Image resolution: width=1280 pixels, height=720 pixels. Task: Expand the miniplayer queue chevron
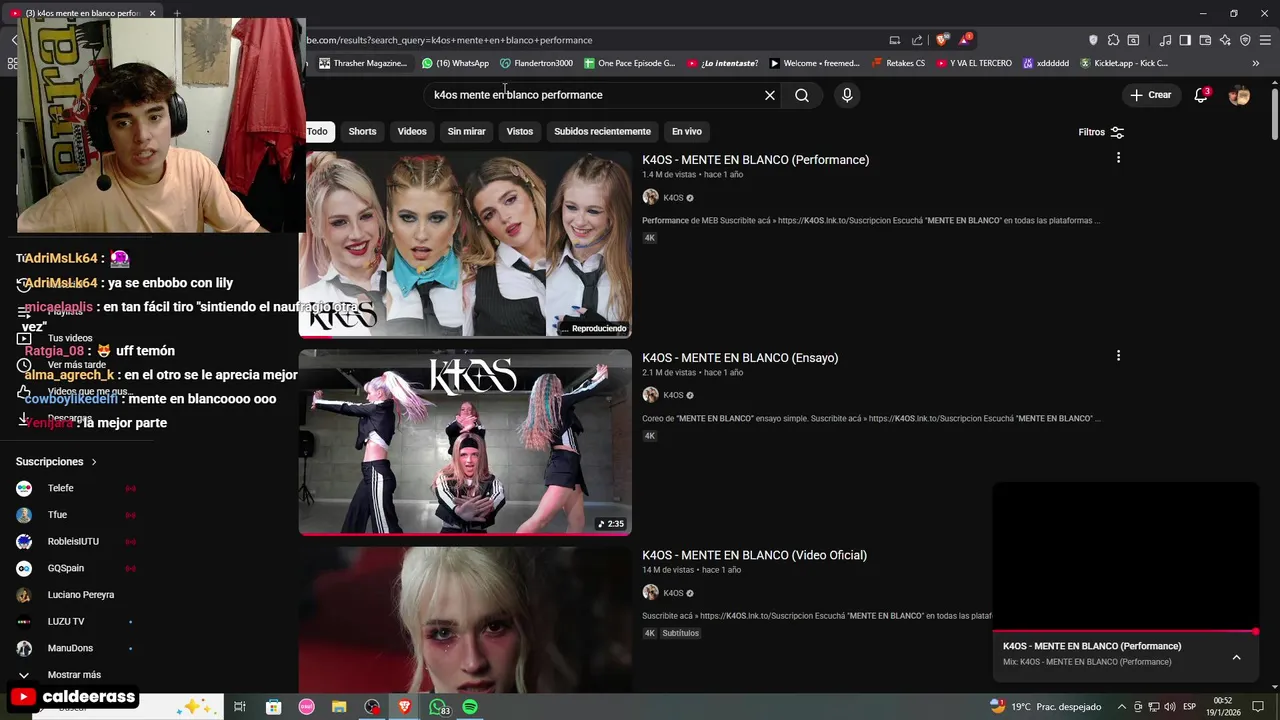(1236, 657)
